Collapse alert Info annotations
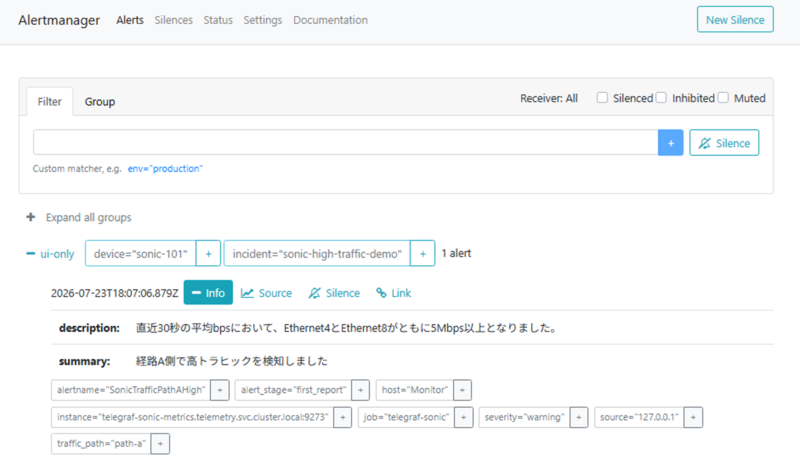800x468 pixels. coord(208,292)
